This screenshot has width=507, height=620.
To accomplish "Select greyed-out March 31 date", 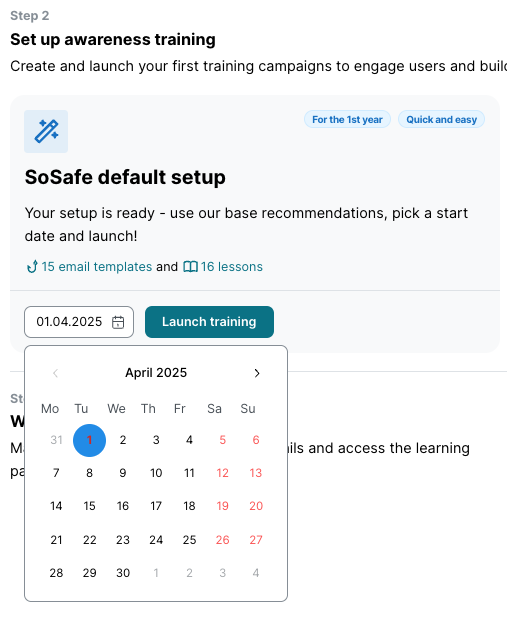I will pos(56,440).
